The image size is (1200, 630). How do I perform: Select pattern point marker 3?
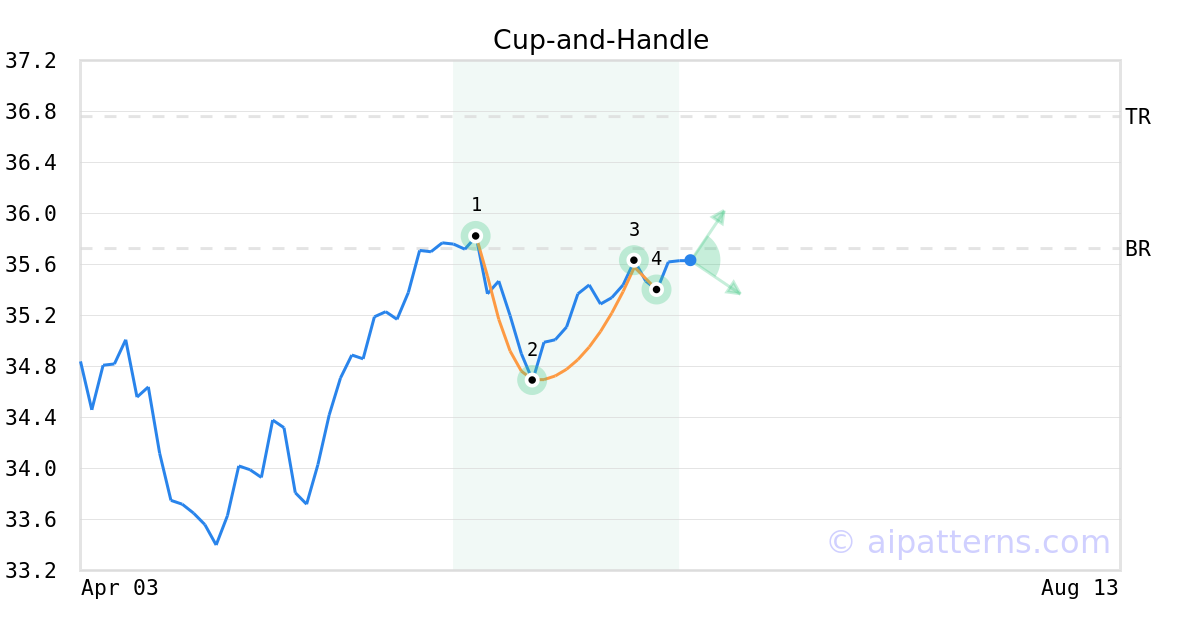[633, 260]
